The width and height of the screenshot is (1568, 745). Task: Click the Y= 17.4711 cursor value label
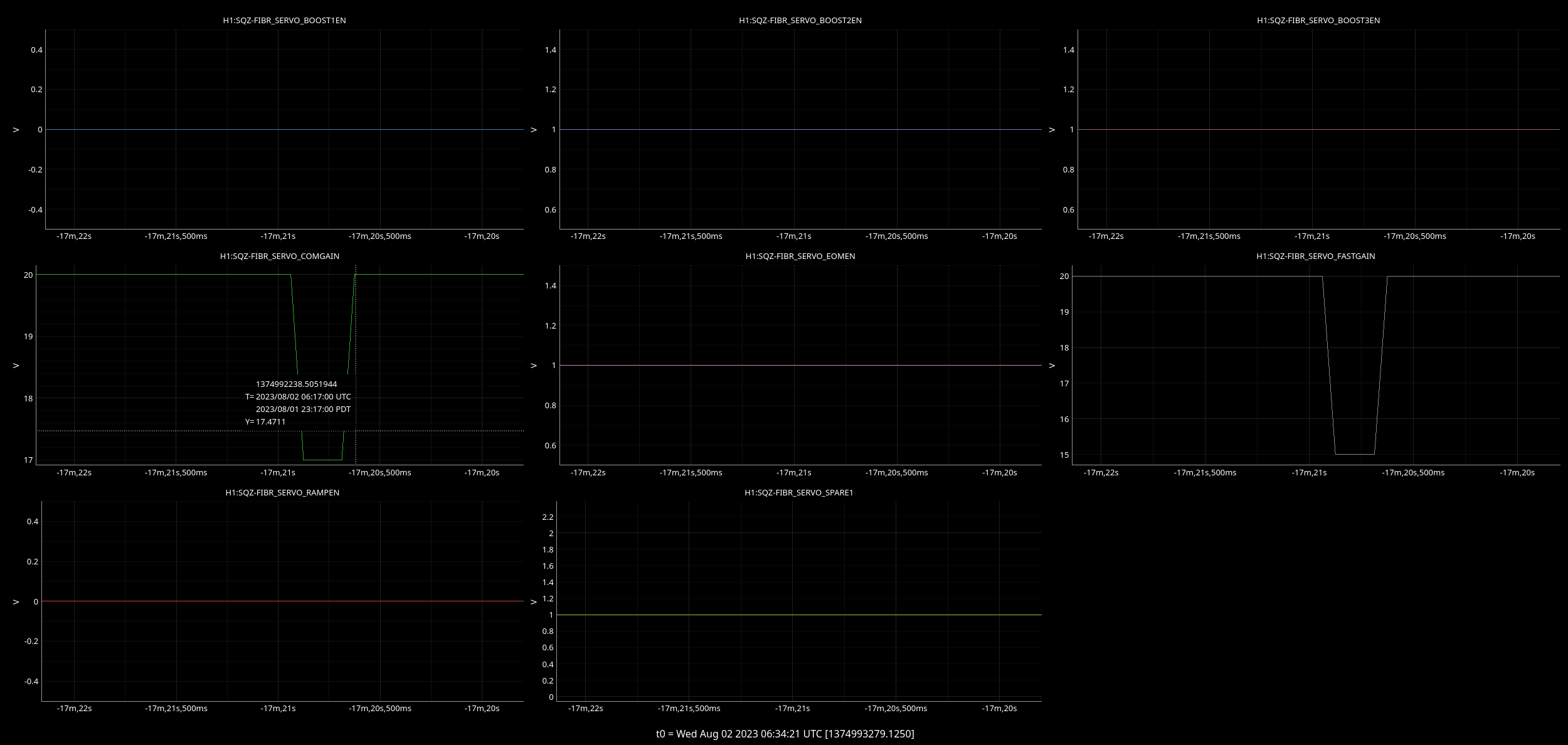pyautogui.click(x=265, y=421)
